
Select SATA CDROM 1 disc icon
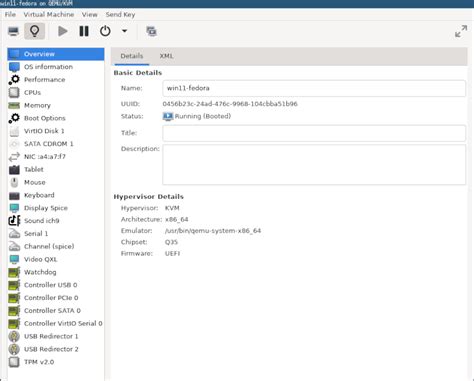coord(14,144)
